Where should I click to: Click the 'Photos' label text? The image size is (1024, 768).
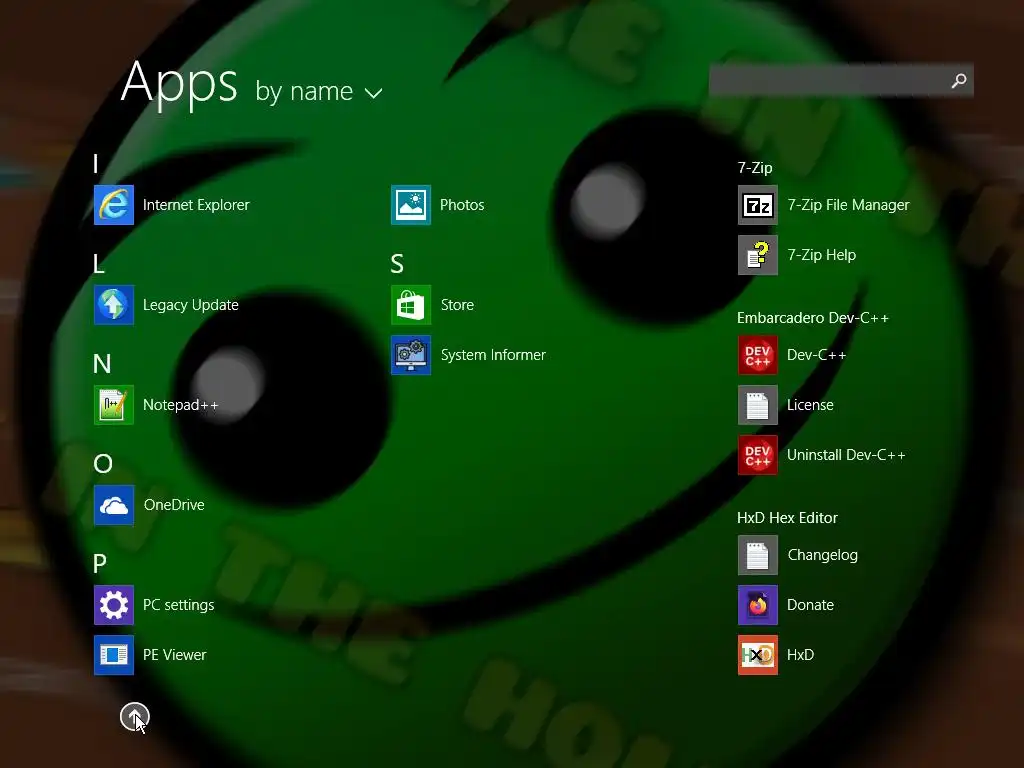coord(462,205)
